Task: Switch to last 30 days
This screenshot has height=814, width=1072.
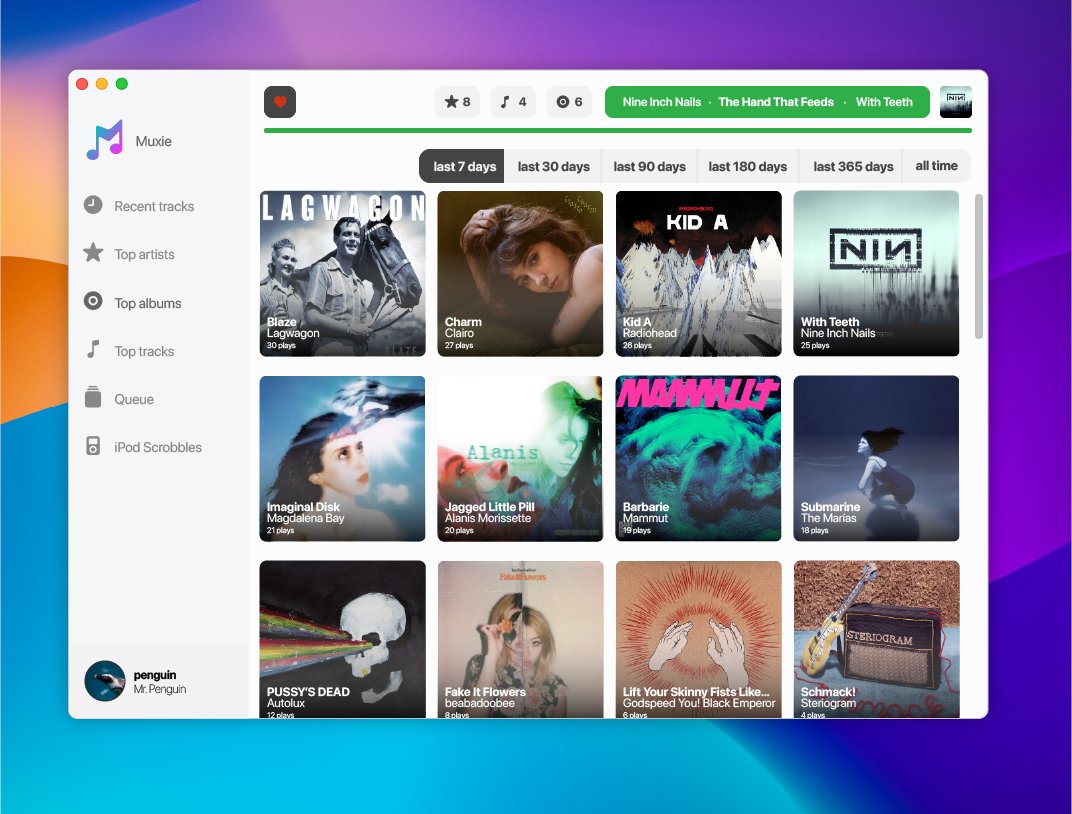Action: click(553, 166)
